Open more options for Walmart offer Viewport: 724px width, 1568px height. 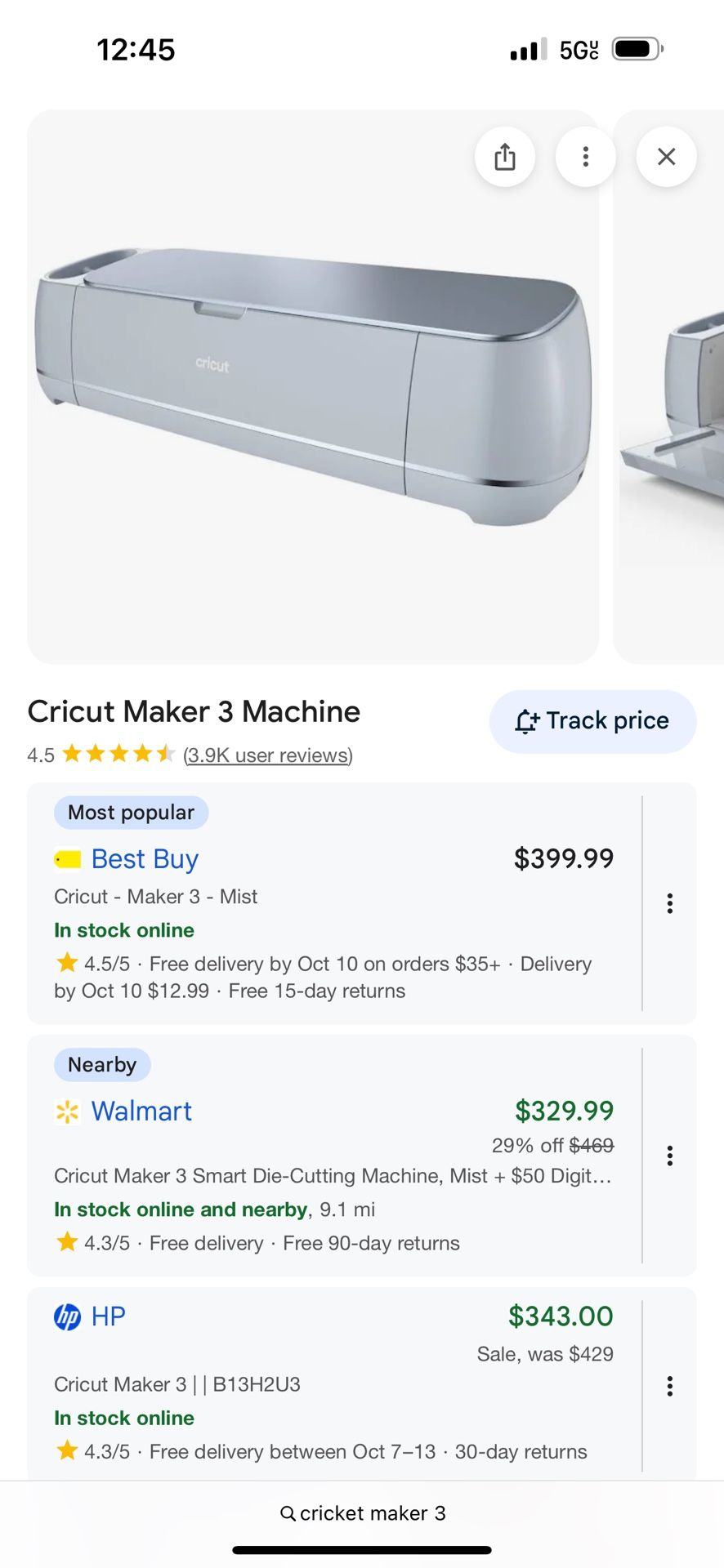point(669,1156)
